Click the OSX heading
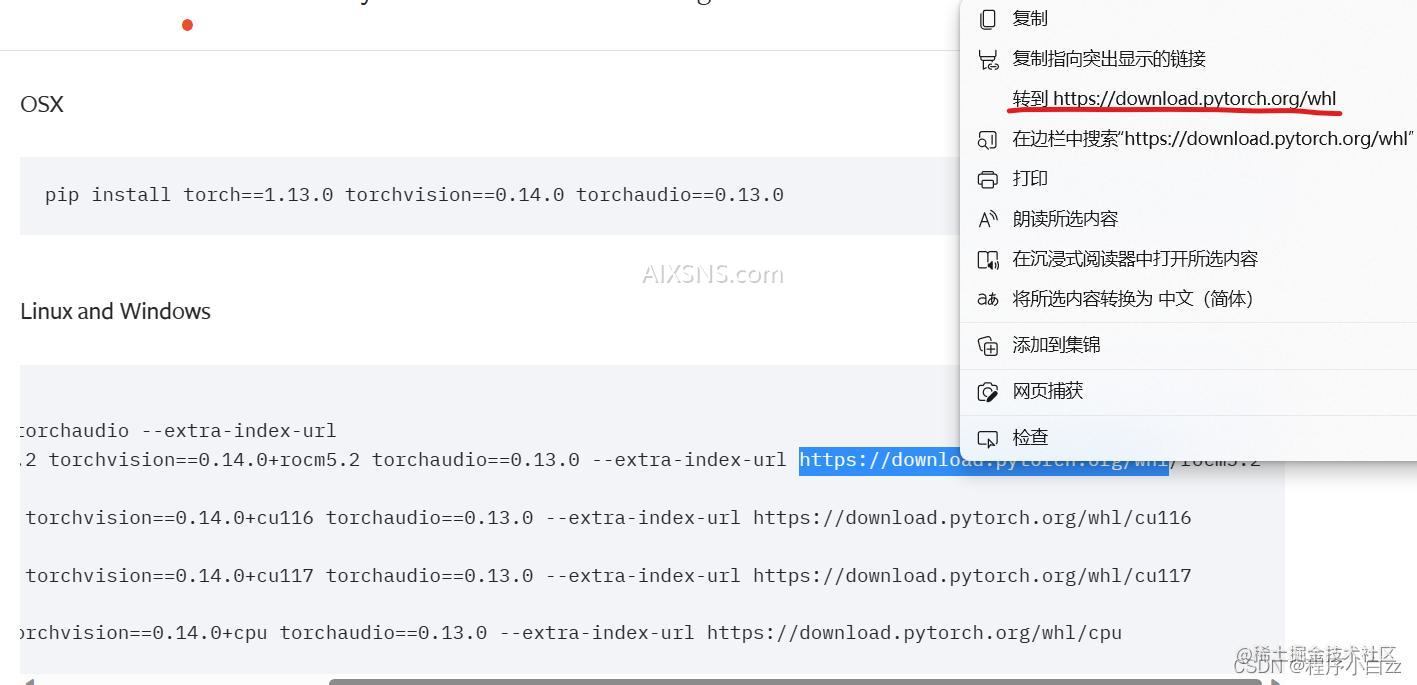This screenshot has width=1417, height=685. (42, 104)
